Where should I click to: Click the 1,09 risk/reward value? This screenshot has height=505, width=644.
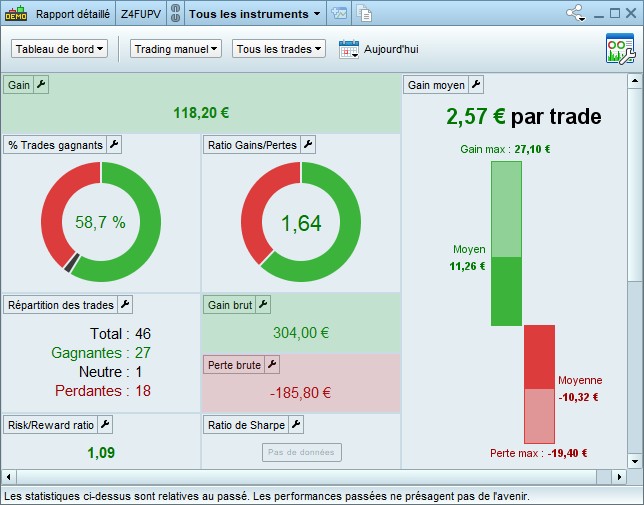pyautogui.click(x=101, y=452)
